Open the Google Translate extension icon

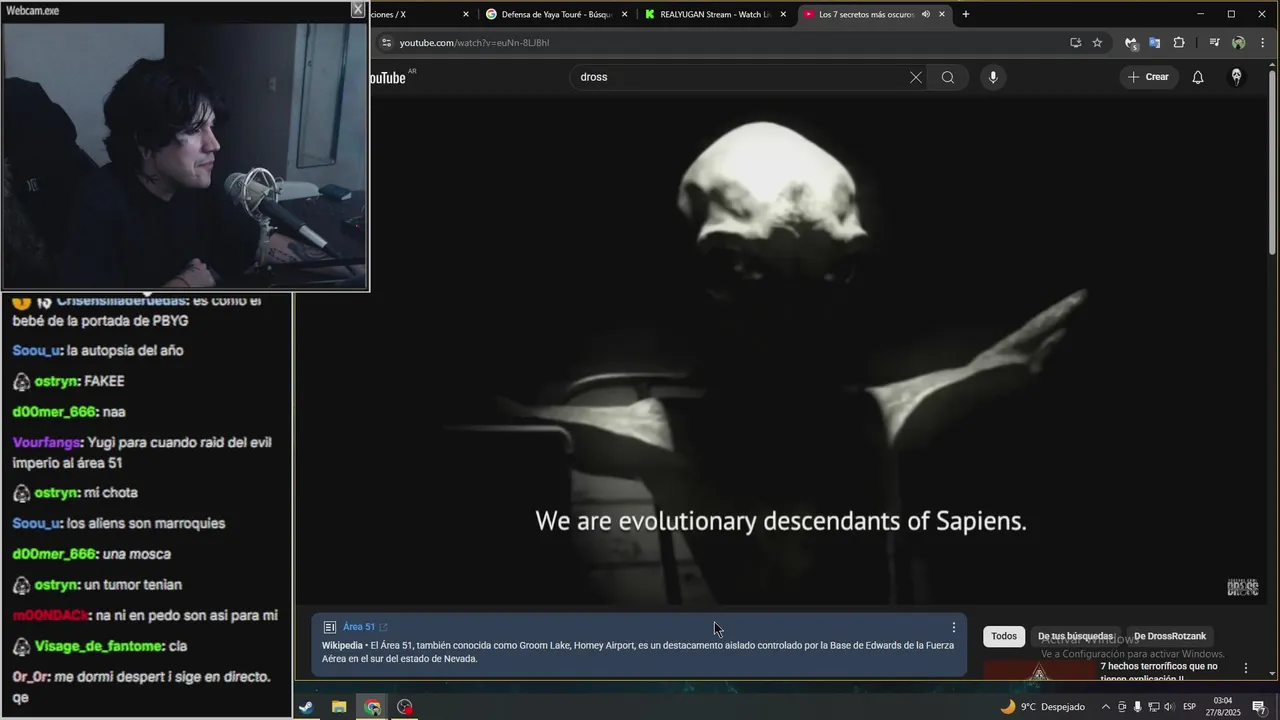coord(1154,43)
